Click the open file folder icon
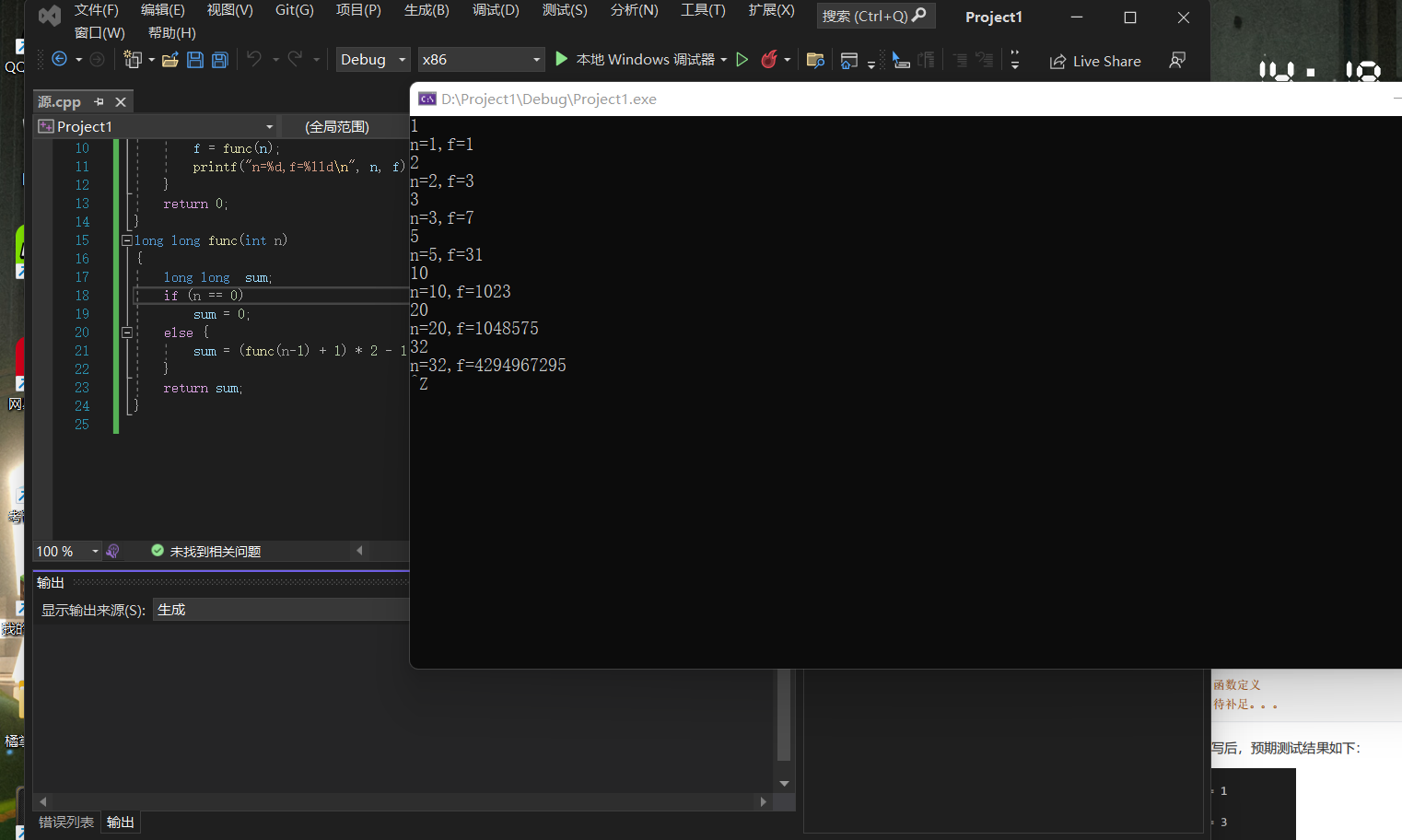 (170, 60)
